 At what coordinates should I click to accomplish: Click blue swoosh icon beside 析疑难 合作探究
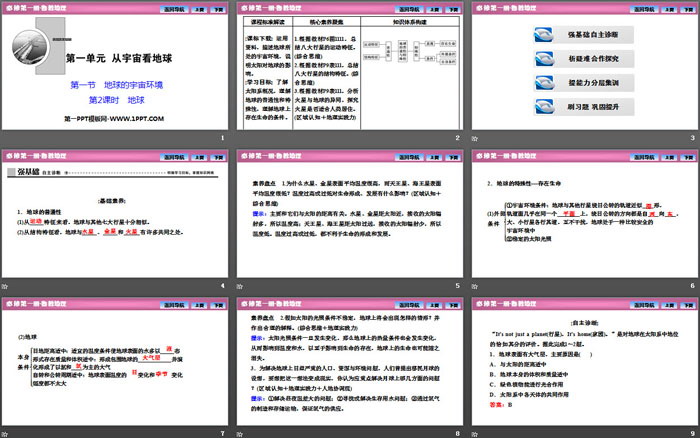pos(544,58)
